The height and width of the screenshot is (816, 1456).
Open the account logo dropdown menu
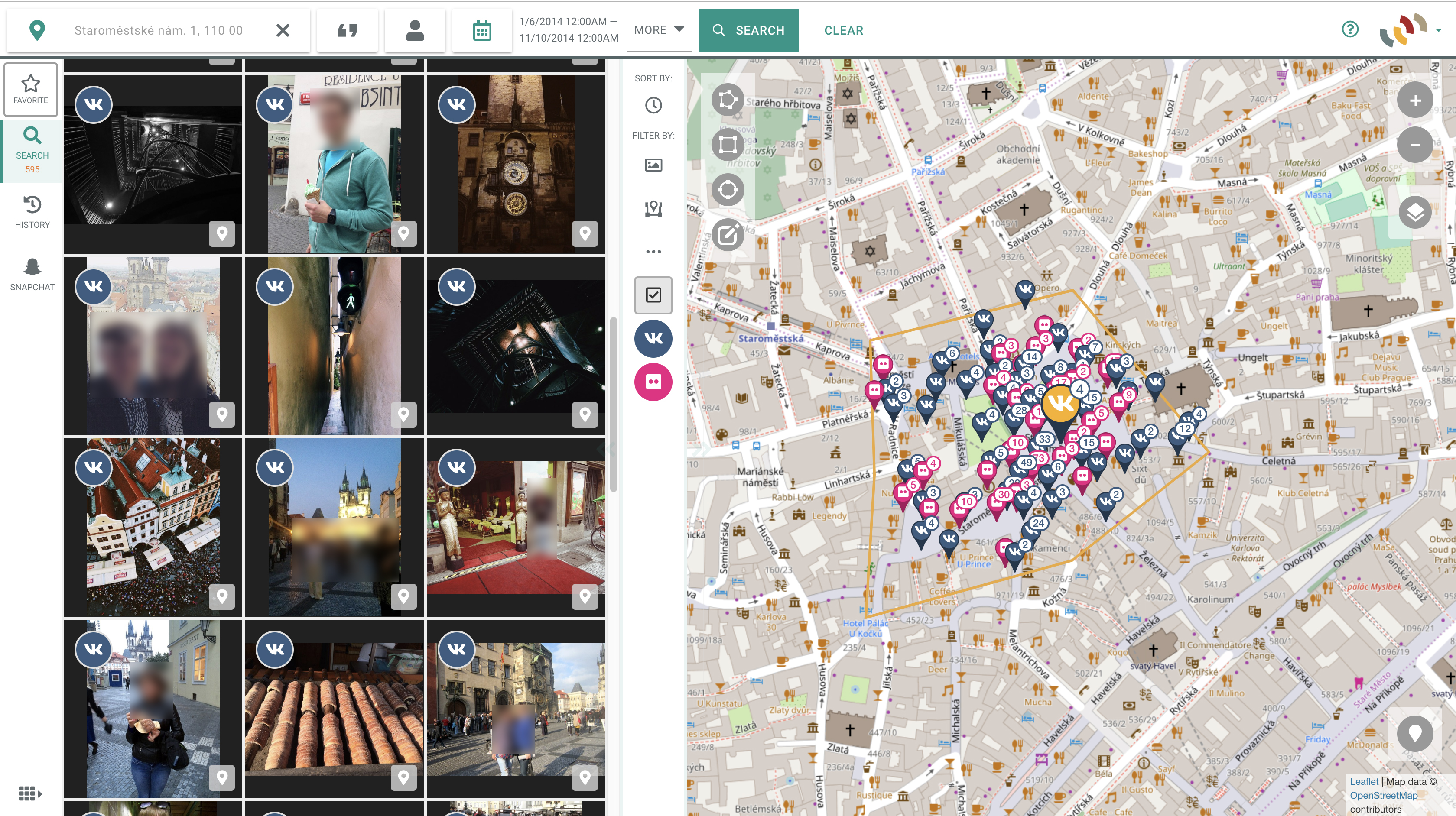[1410, 30]
